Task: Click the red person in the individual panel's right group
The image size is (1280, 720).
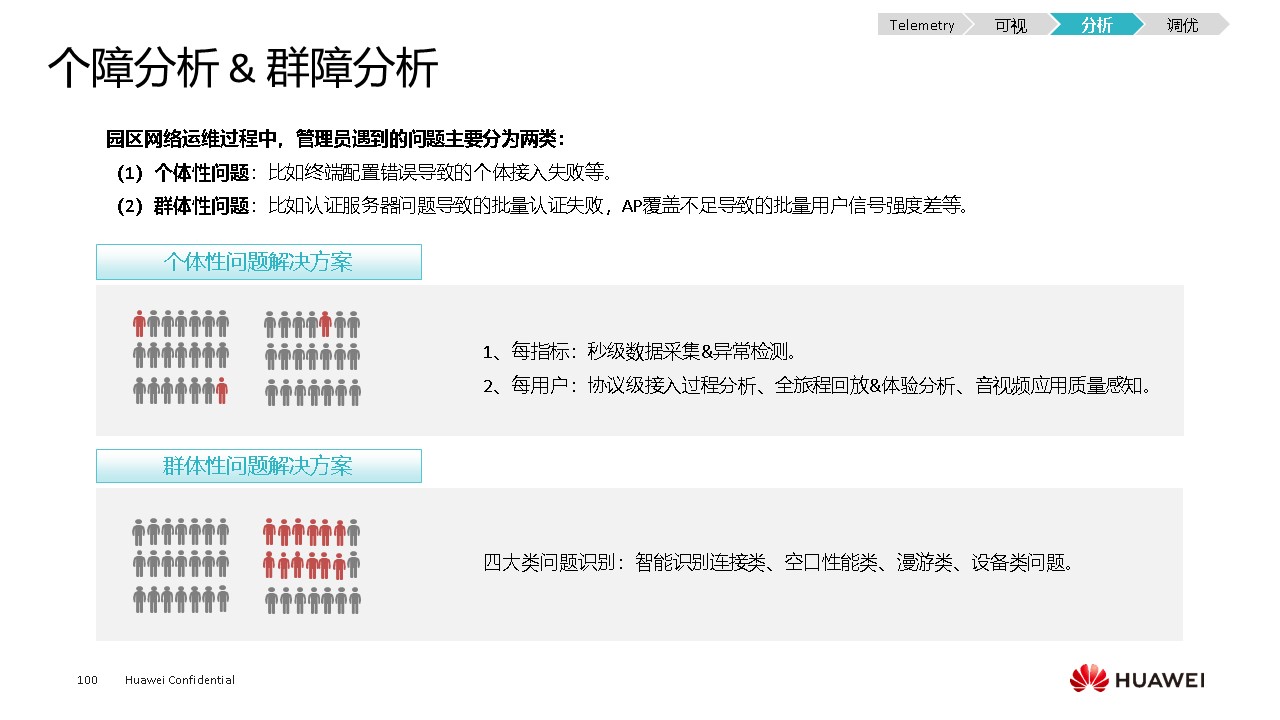Action: point(325,324)
